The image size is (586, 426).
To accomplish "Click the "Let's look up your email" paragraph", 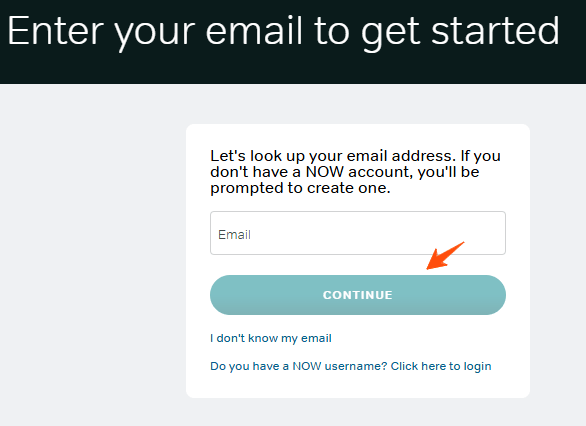I will point(355,172).
